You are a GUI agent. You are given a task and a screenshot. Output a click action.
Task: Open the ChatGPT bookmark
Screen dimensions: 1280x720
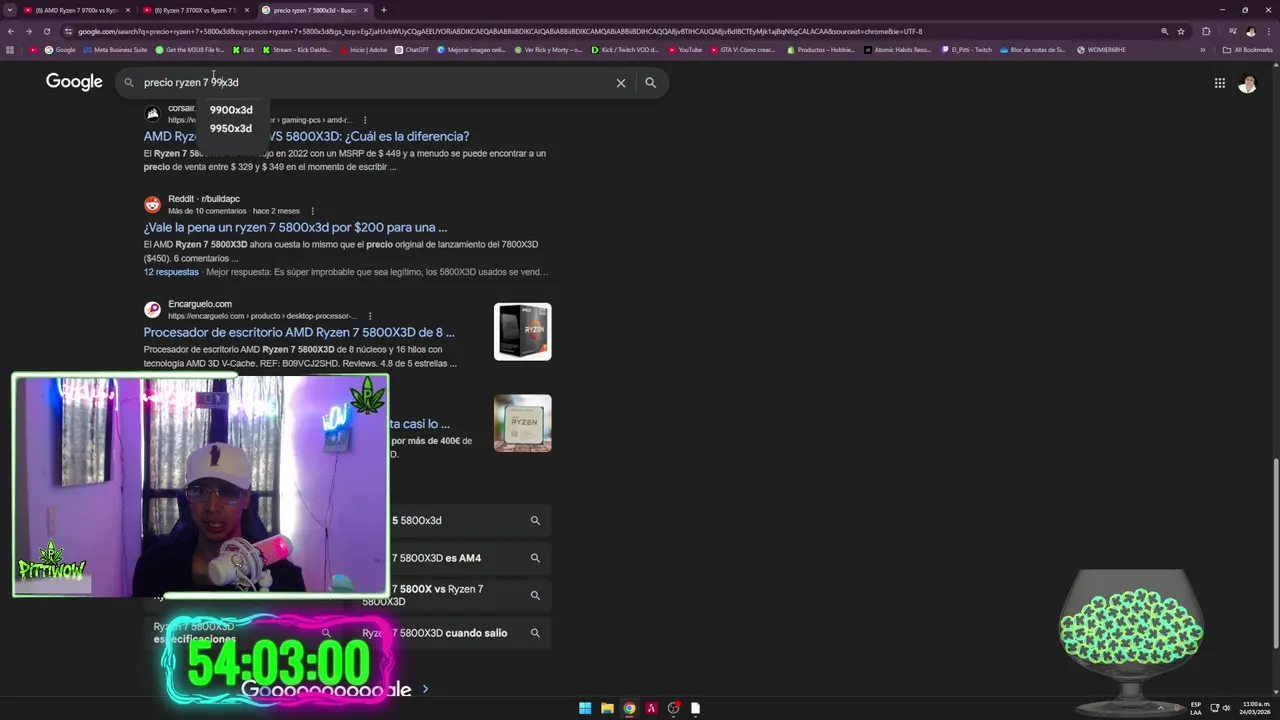click(x=412, y=49)
